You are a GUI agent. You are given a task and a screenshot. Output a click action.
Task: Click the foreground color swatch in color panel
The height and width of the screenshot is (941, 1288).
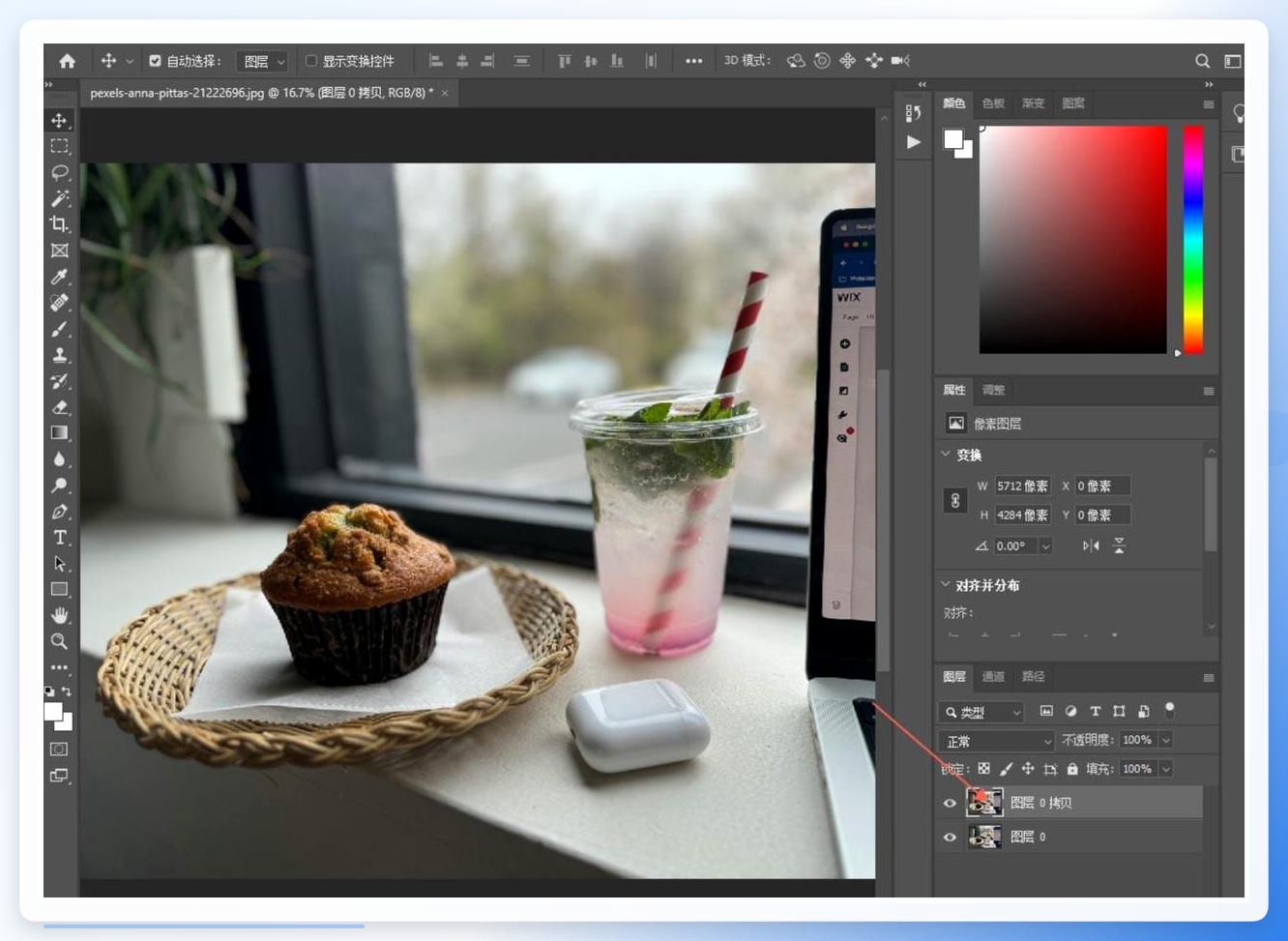coord(953,139)
